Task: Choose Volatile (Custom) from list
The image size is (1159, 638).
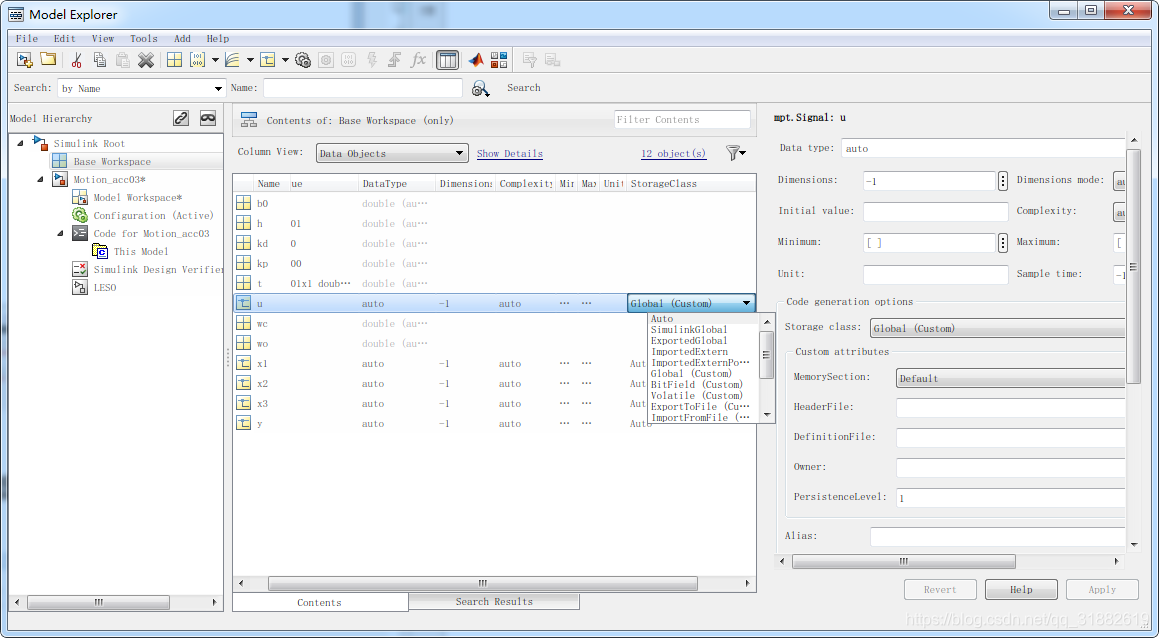Action: point(696,396)
